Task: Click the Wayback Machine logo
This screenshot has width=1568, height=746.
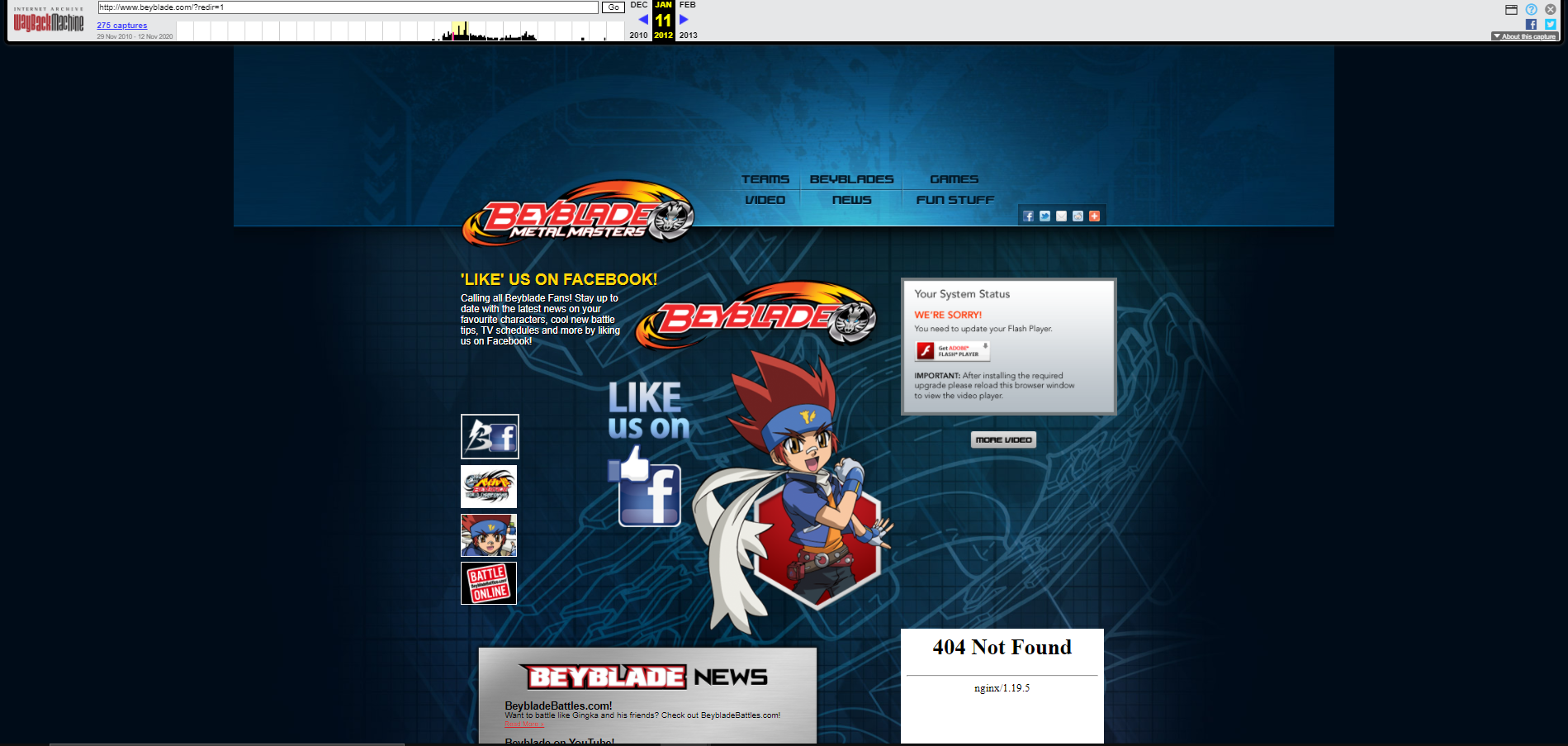Action: click(49, 20)
